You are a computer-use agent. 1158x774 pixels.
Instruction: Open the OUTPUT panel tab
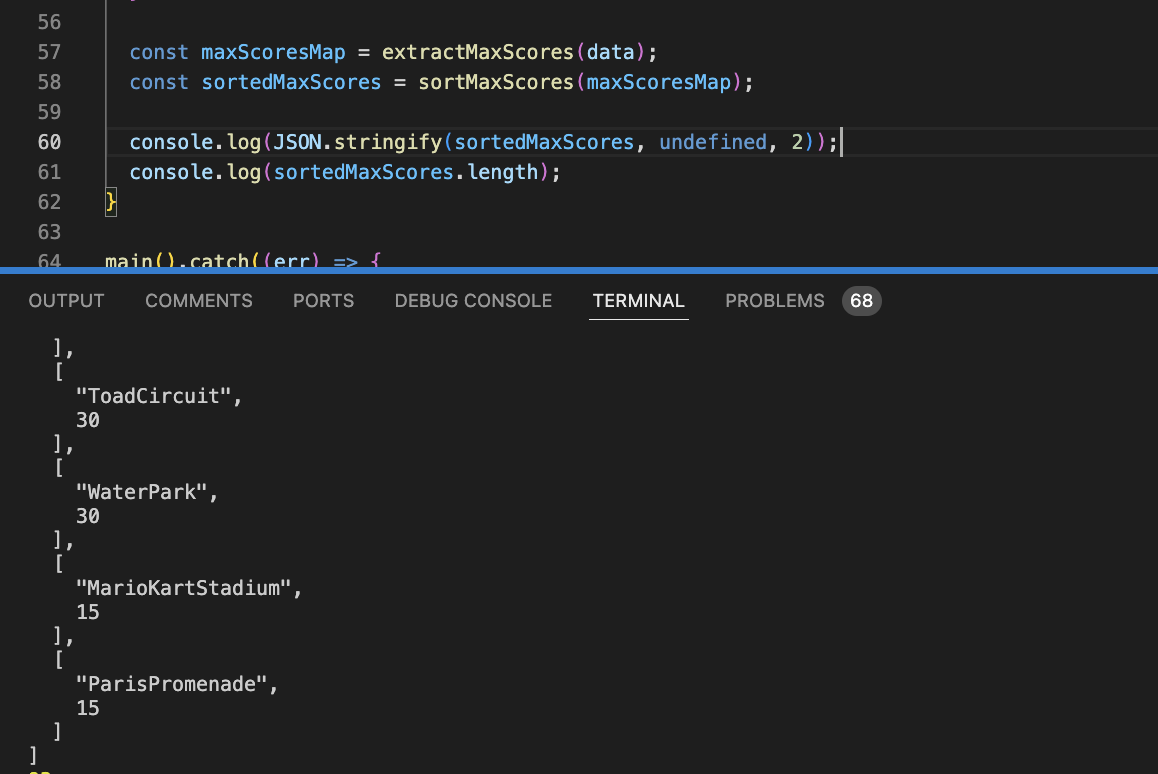[66, 301]
